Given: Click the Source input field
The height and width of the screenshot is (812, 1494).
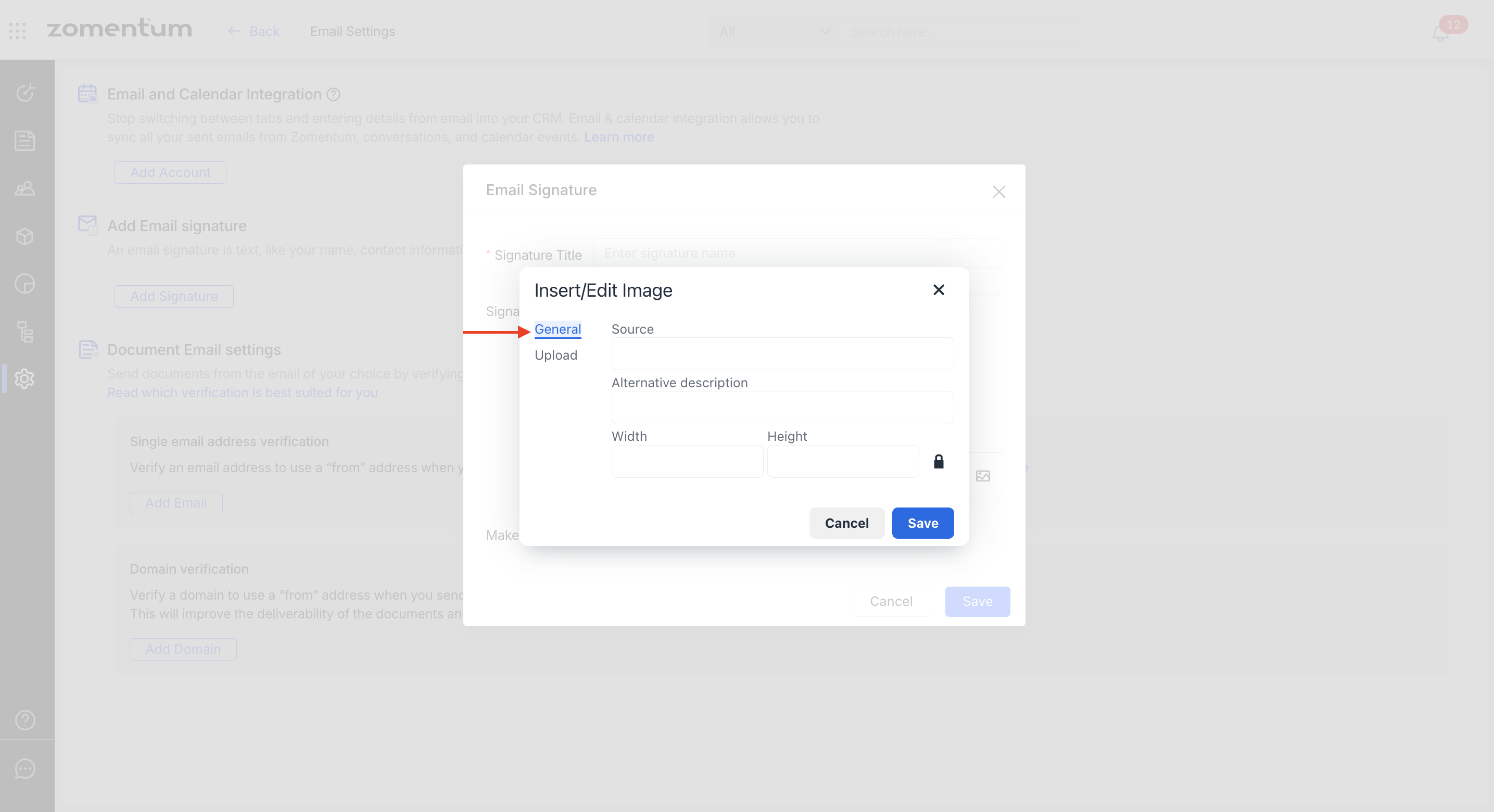Looking at the screenshot, I should click(782, 354).
